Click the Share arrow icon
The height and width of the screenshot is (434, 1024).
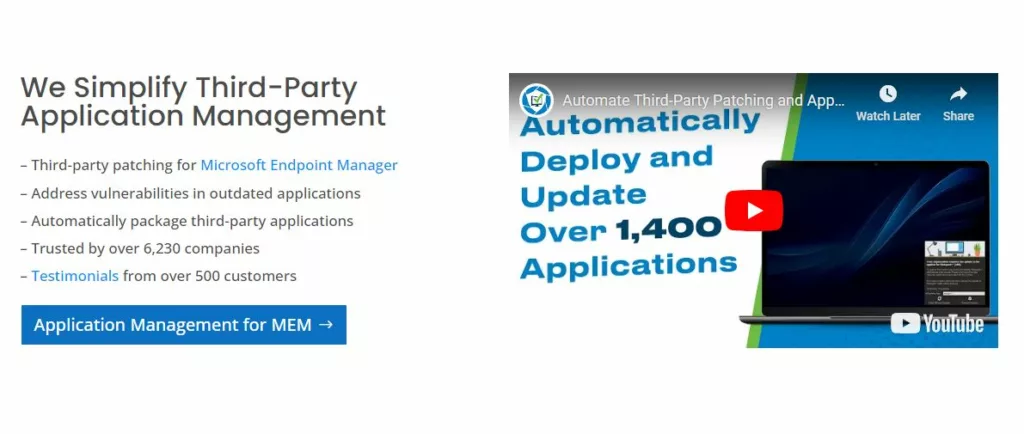pos(958,95)
